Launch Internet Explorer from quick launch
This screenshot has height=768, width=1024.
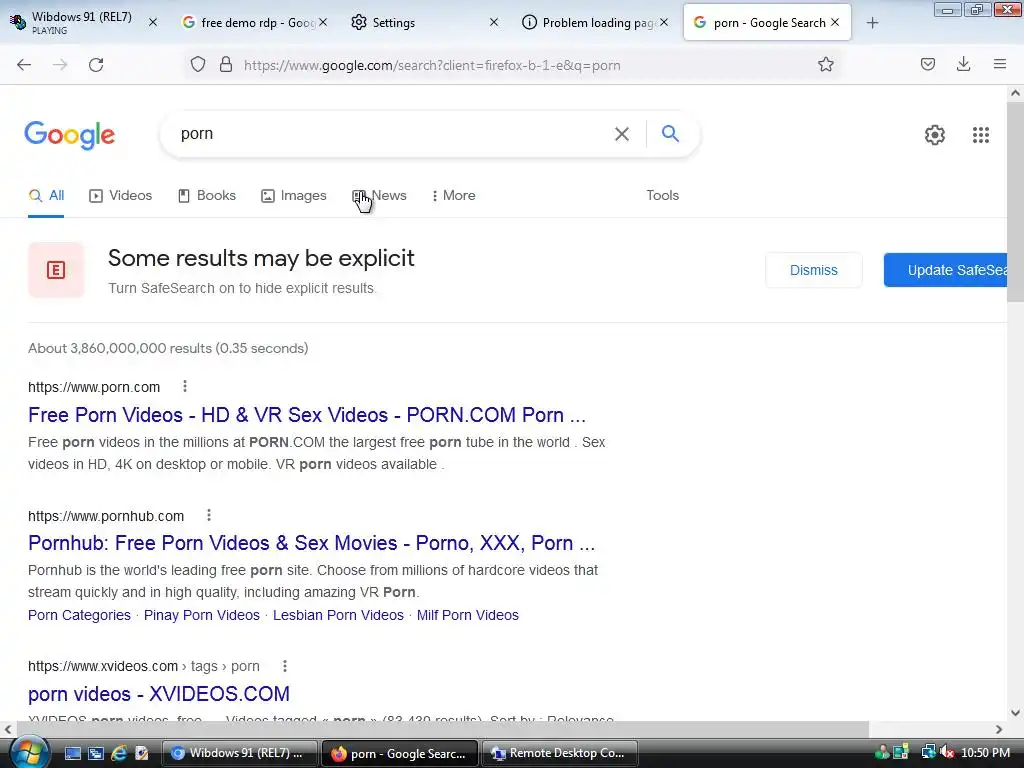coord(118,753)
